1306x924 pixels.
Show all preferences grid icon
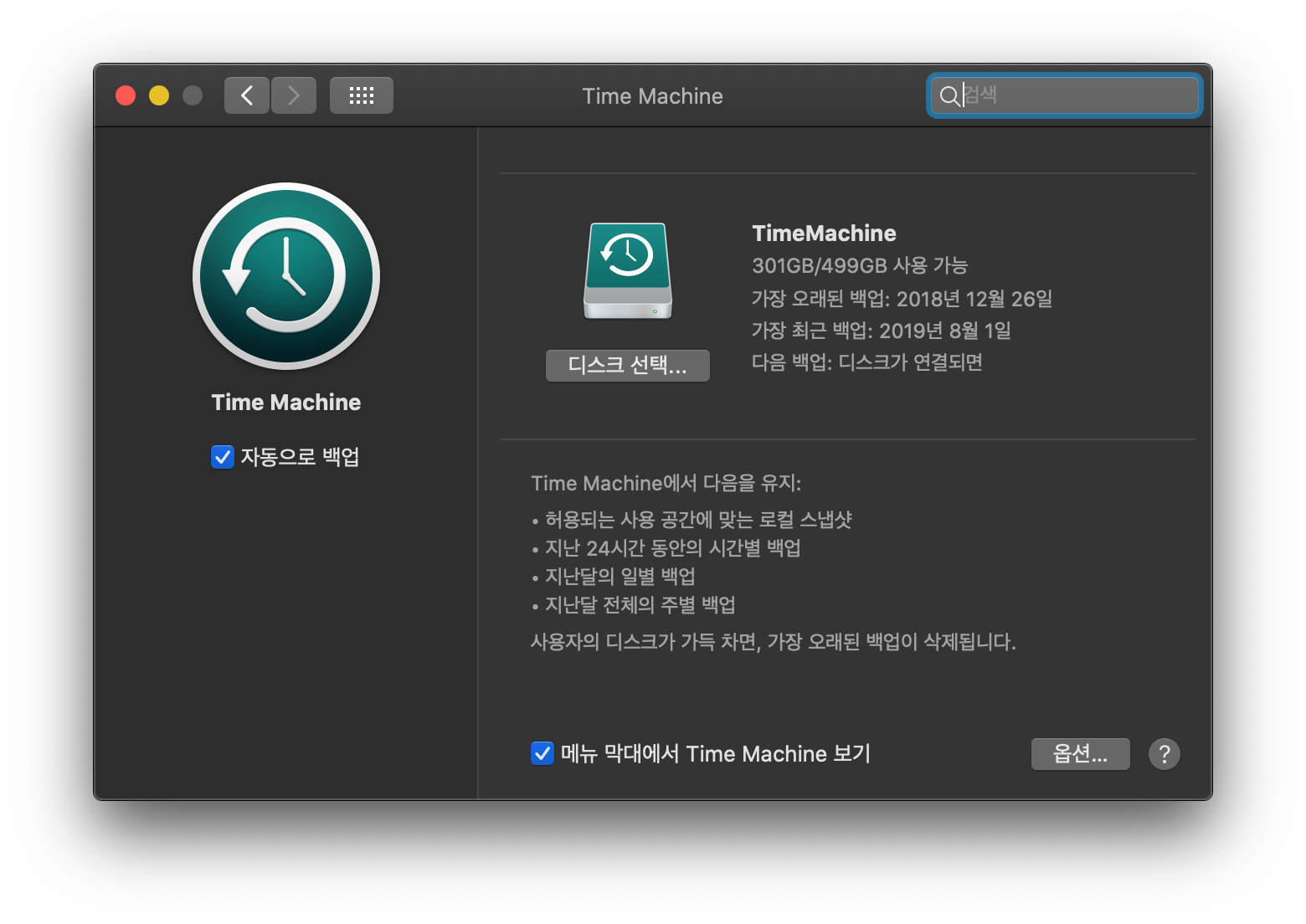pos(362,95)
